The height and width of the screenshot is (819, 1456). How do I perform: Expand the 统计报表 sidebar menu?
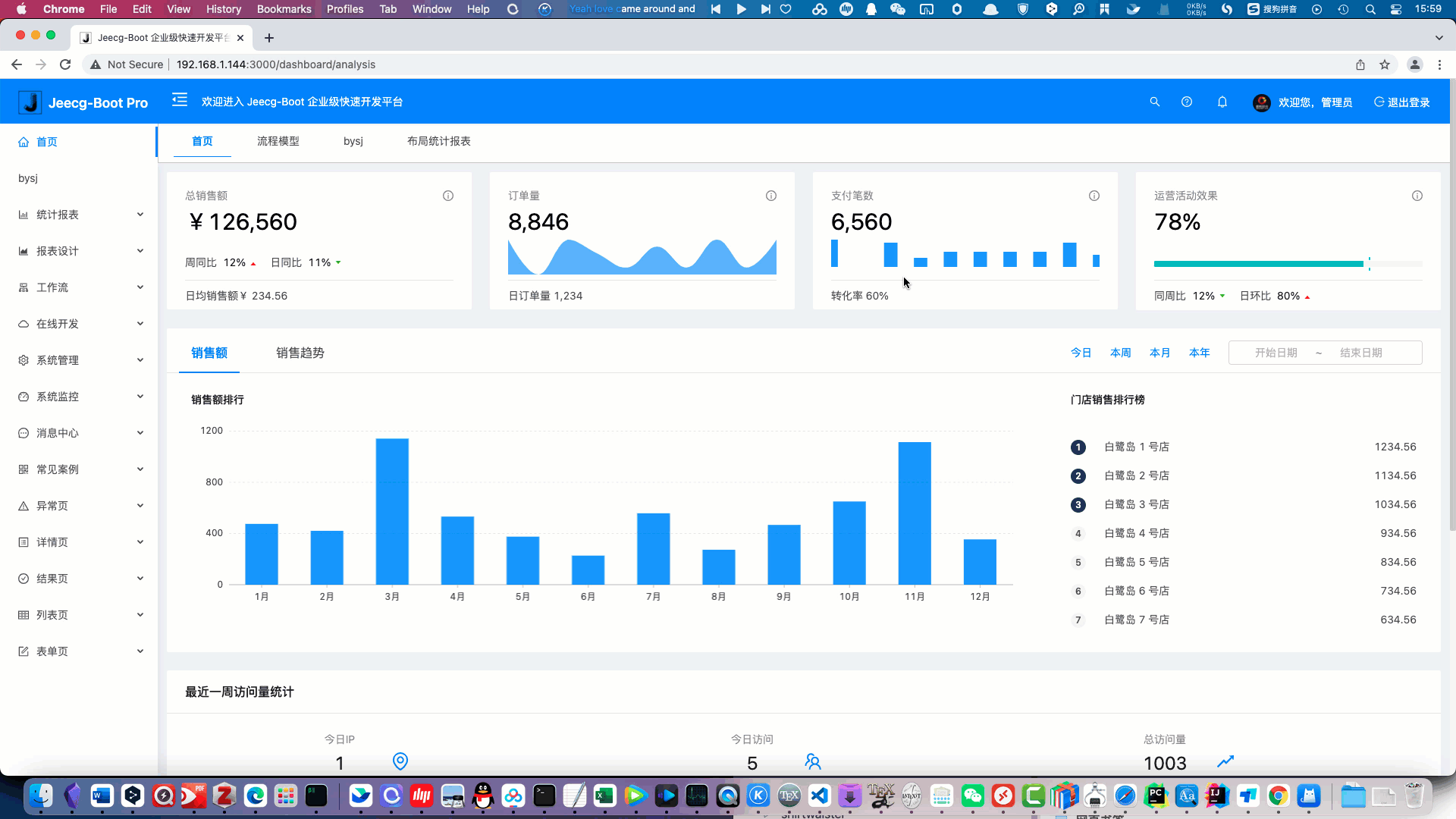[80, 215]
